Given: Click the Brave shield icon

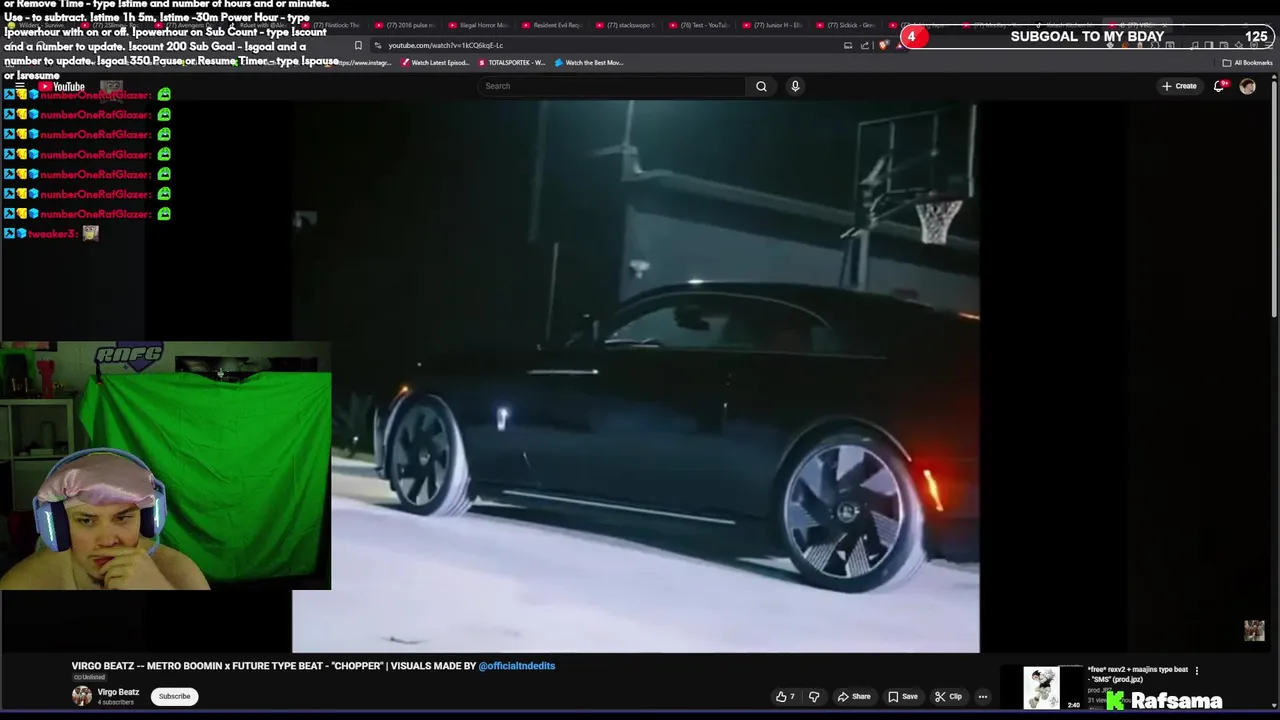Looking at the screenshot, I should pyautogui.click(x=883, y=45).
